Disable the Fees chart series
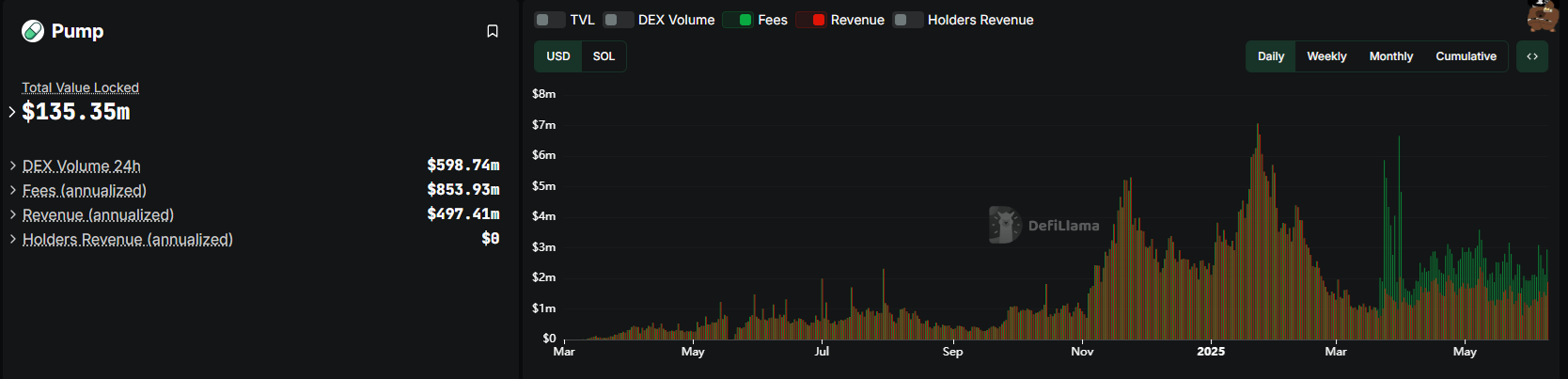Screen dimensions: 1568x379 [x=738, y=20]
